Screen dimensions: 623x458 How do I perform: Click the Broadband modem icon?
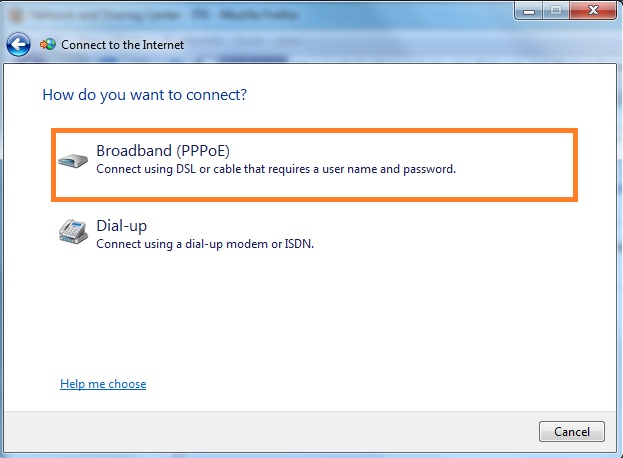[x=73, y=160]
